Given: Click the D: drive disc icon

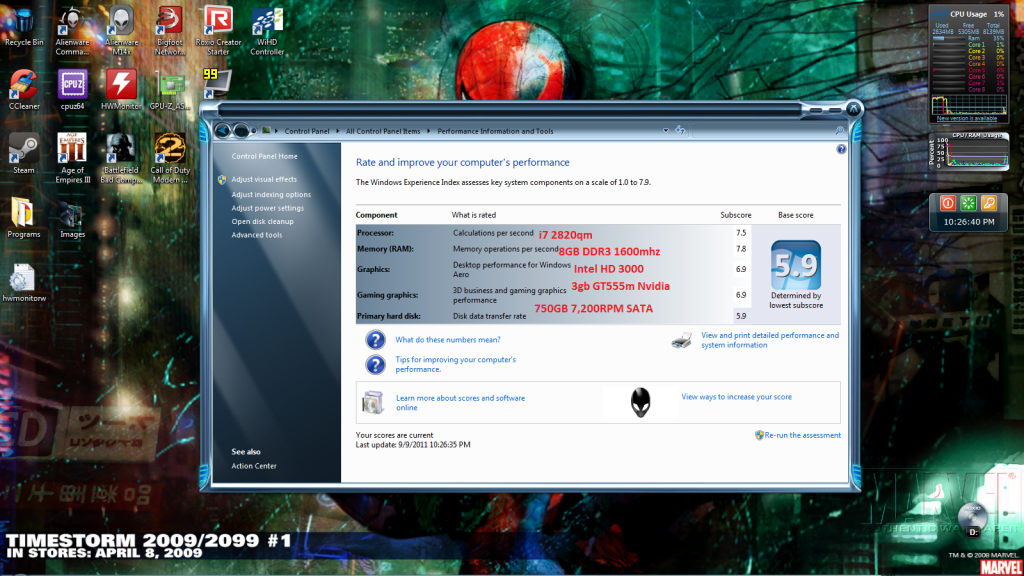Looking at the screenshot, I should (973, 519).
